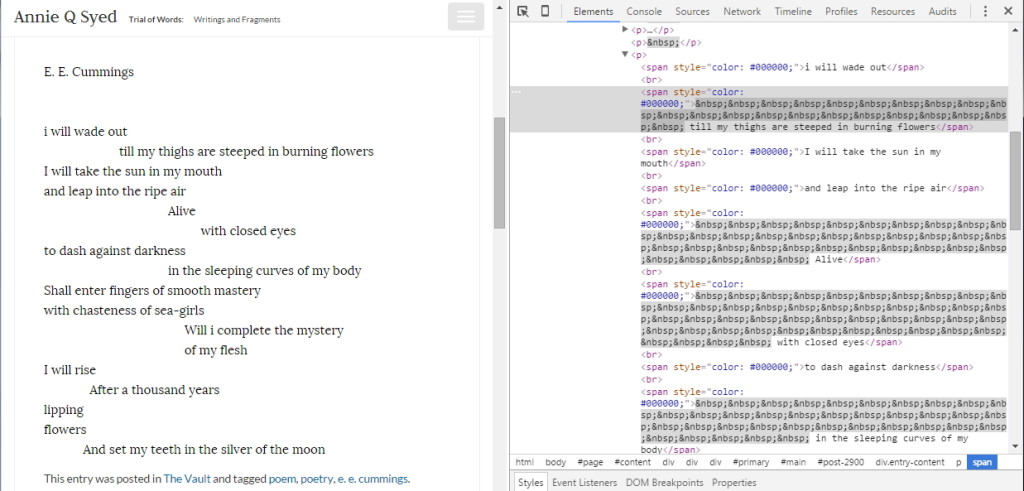The image size is (1024, 491).
Task: Click the 'E. E. Cummings' heading text
Action: (89, 72)
